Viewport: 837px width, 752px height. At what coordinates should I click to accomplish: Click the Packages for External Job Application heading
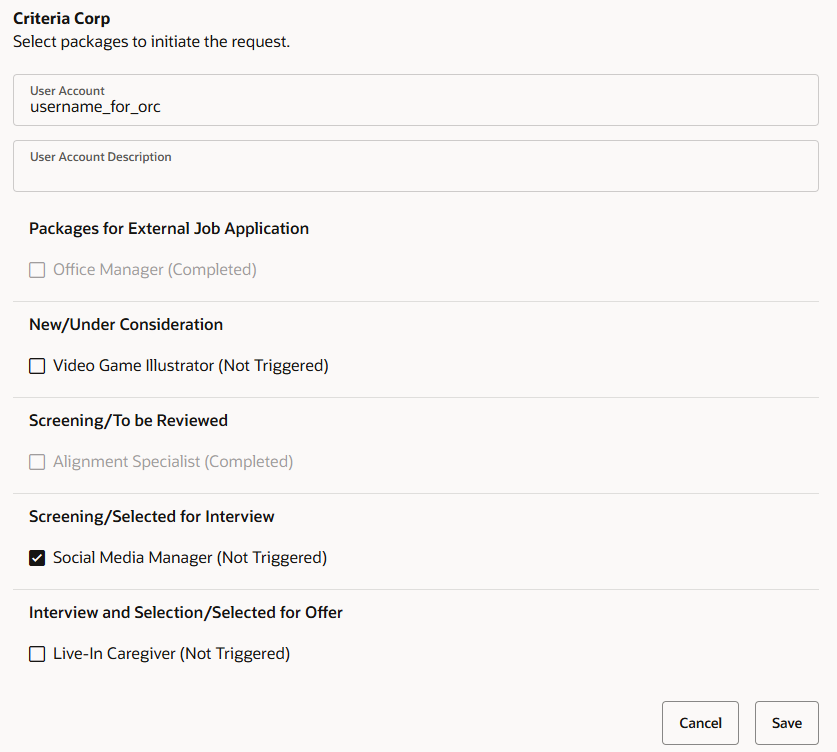pos(169,228)
